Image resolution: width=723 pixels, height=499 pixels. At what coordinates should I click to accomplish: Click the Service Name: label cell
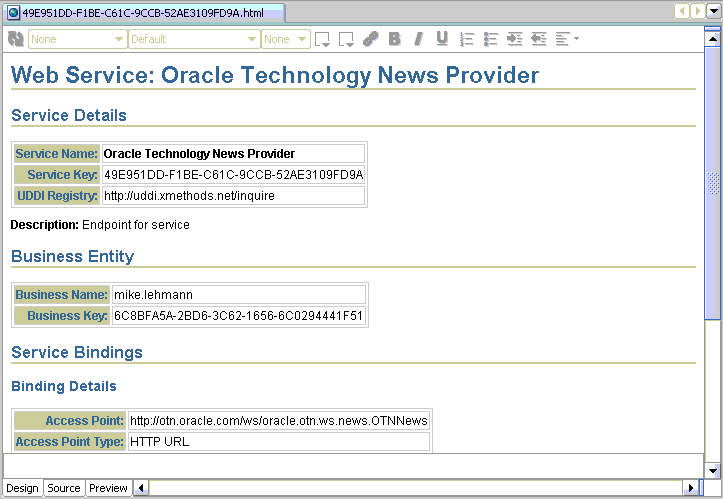pyautogui.click(x=57, y=154)
